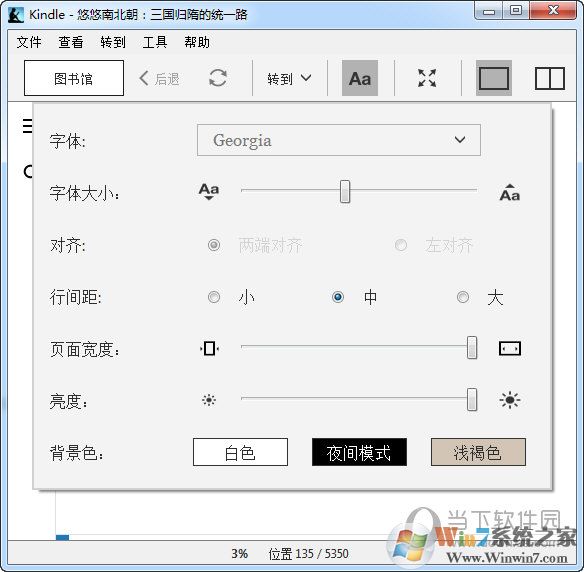
Task: Choose 夜间模式 night mode background
Action: (359, 452)
